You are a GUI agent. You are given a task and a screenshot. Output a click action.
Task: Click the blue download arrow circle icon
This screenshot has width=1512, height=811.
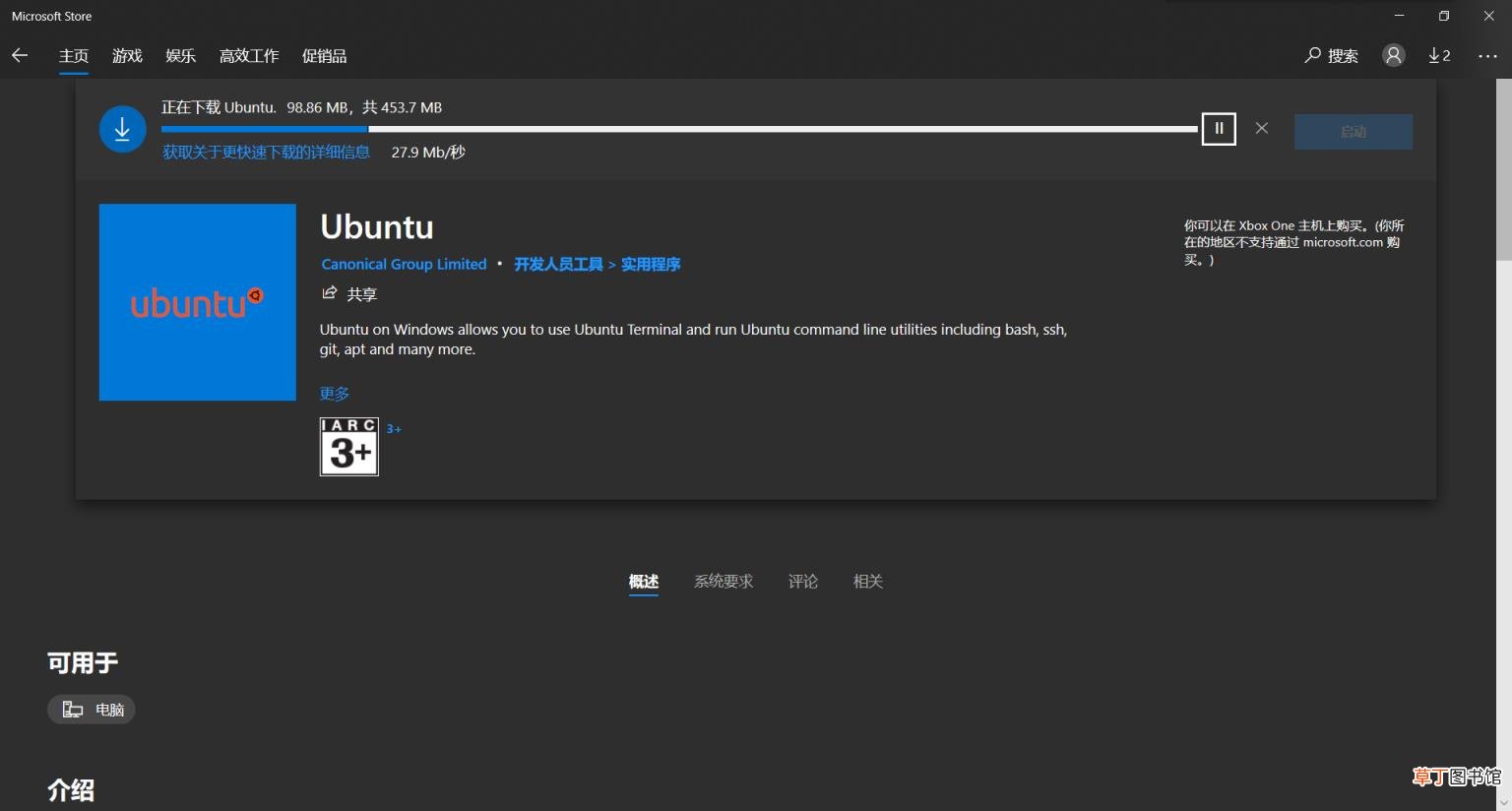pyautogui.click(x=123, y=129)
